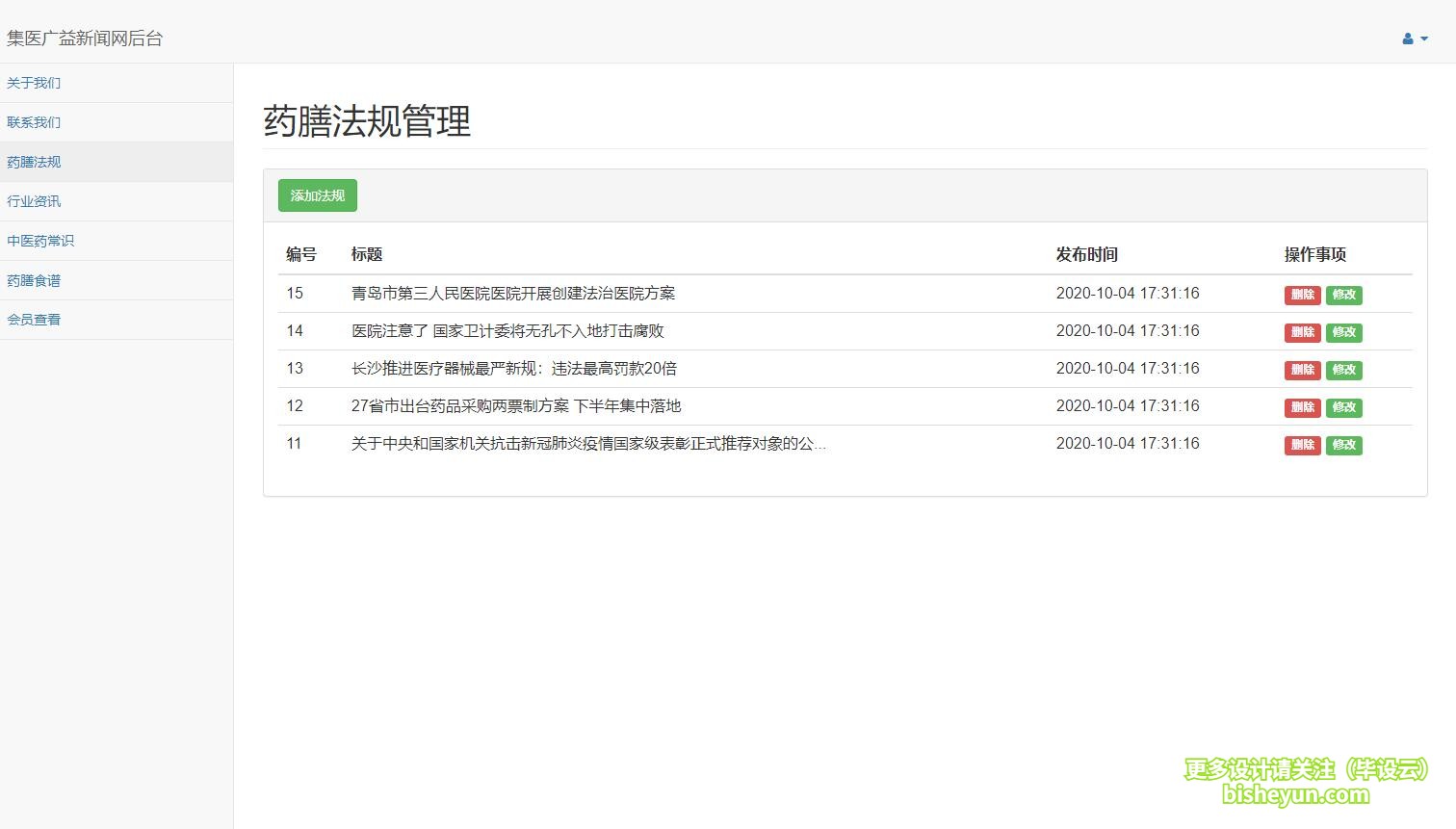This screenshot has height=829, width=1456.
Task: Click the number cell 15
Action: pos(295,293)
